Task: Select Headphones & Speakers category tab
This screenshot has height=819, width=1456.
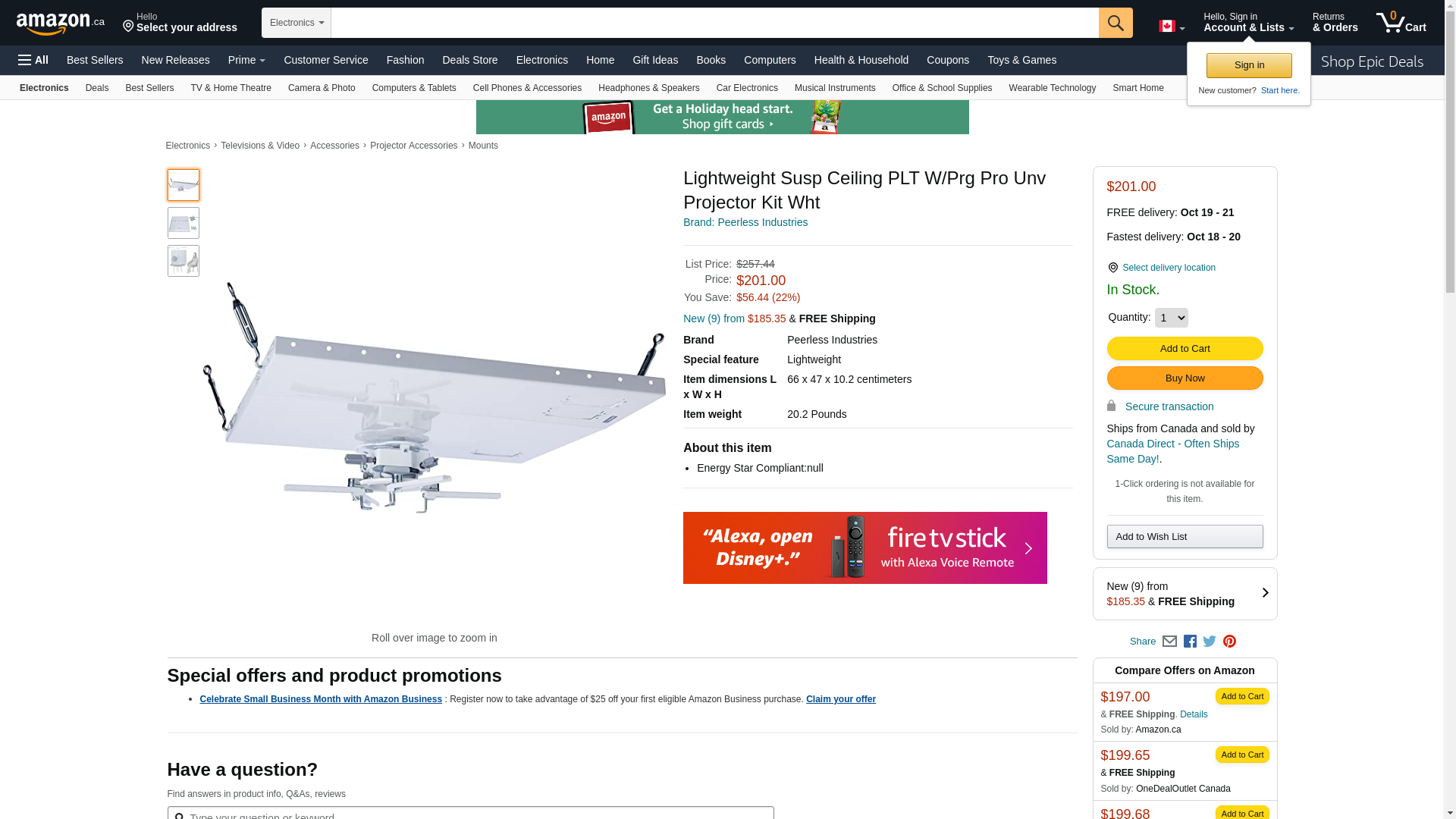Action: pyautogui.click(x=648, y=88)
